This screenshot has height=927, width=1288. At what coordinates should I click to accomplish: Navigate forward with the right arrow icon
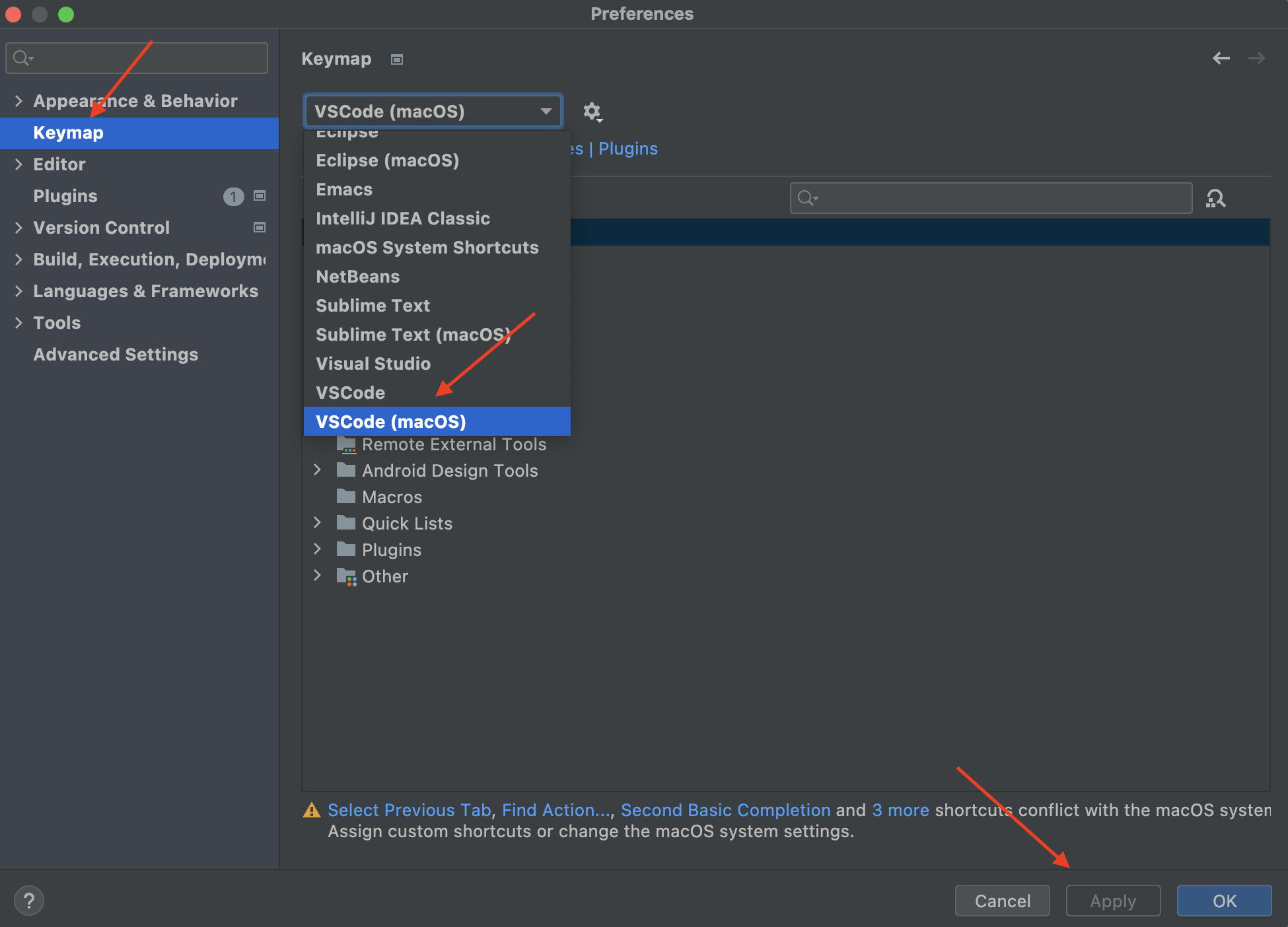coord(1256,58)
